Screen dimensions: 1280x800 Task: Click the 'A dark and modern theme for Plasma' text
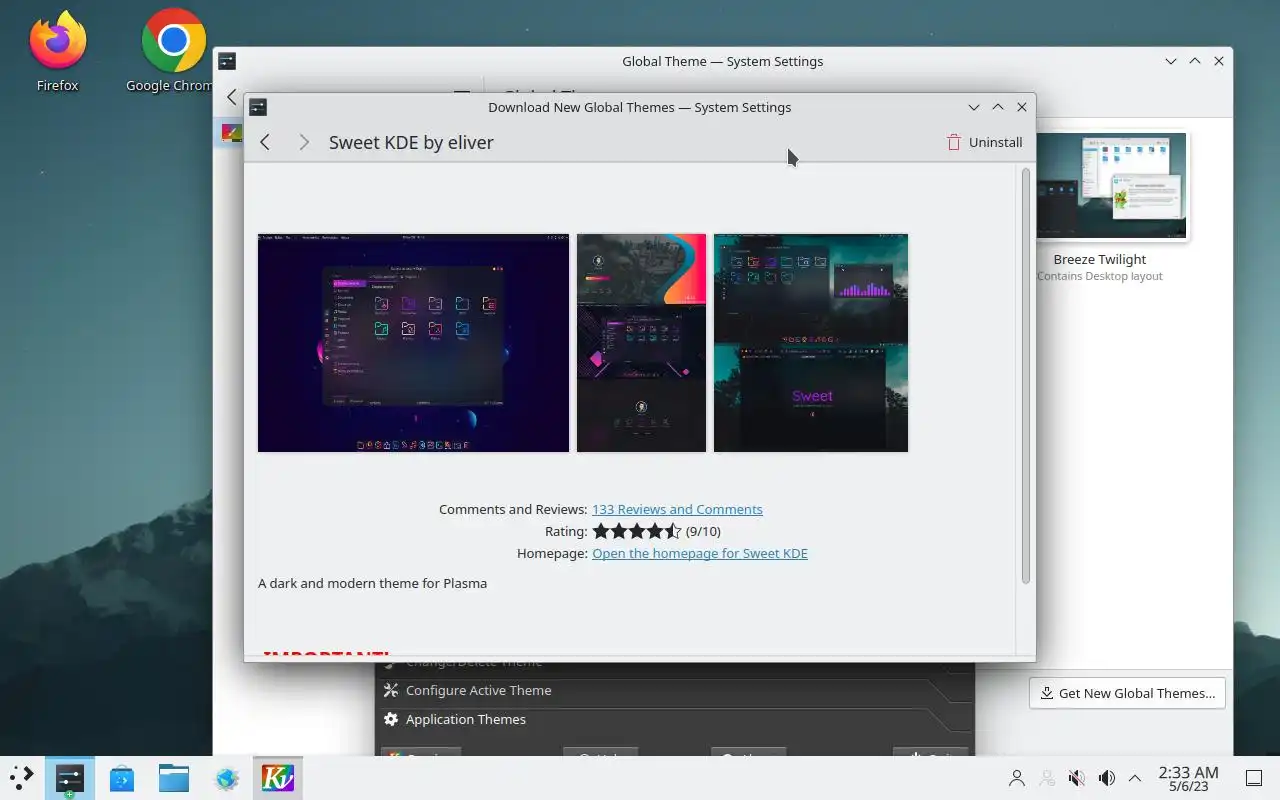[373, 583]
